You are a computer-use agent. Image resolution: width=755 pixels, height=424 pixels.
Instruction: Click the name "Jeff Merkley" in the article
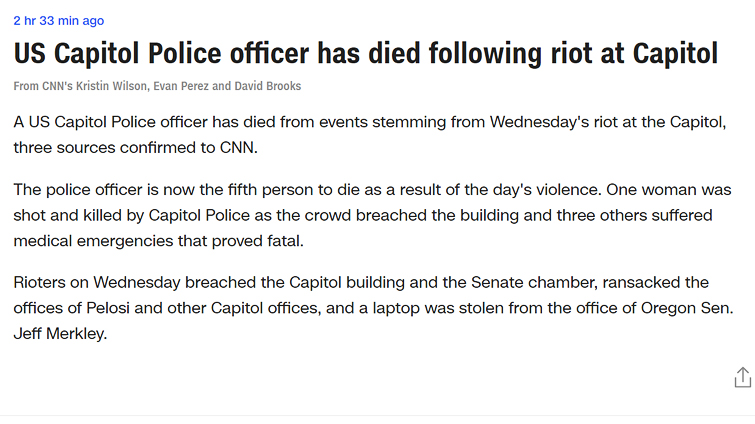[60, 334]
